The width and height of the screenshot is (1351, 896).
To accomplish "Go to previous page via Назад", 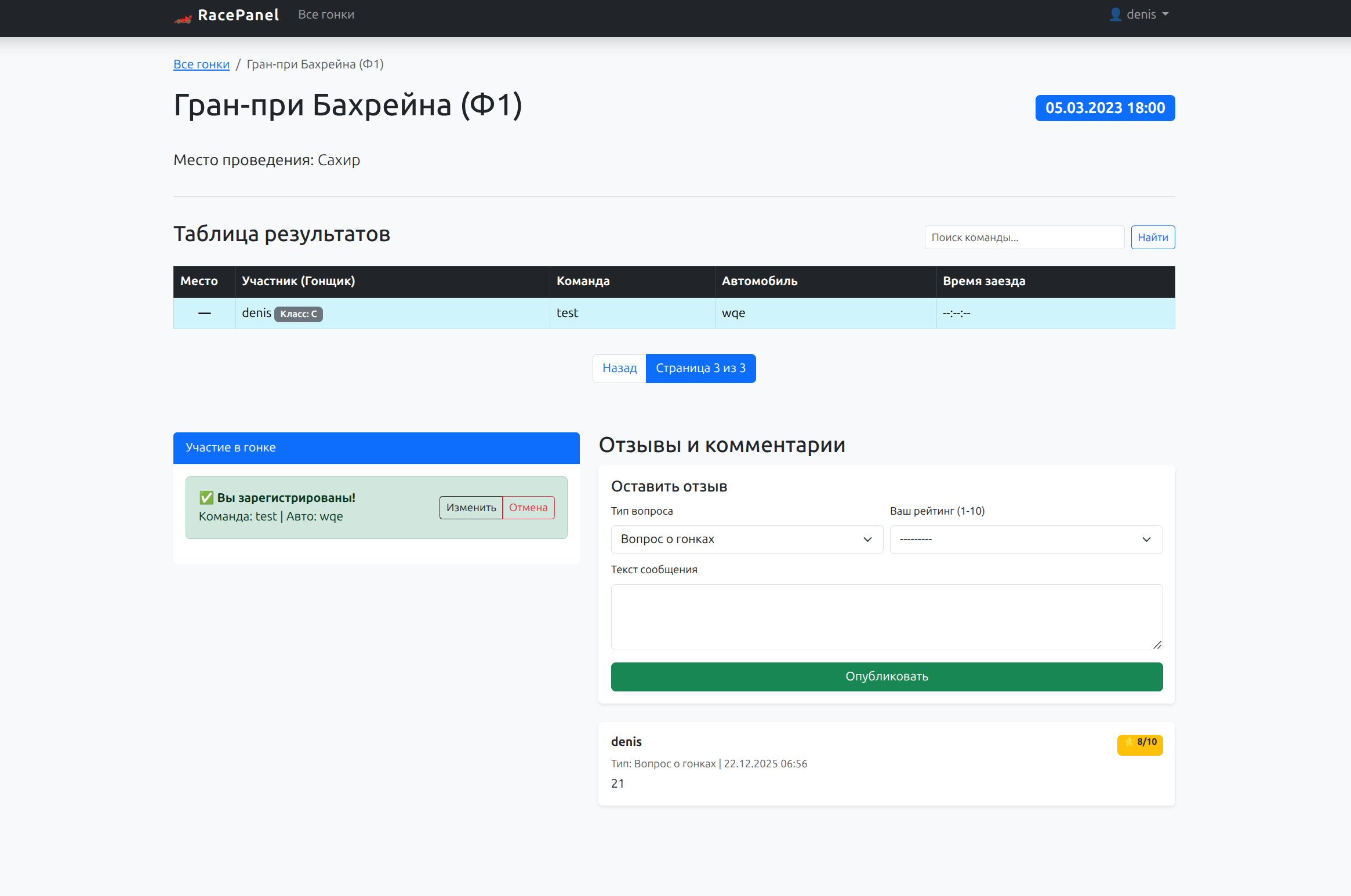I will [619, 369].
